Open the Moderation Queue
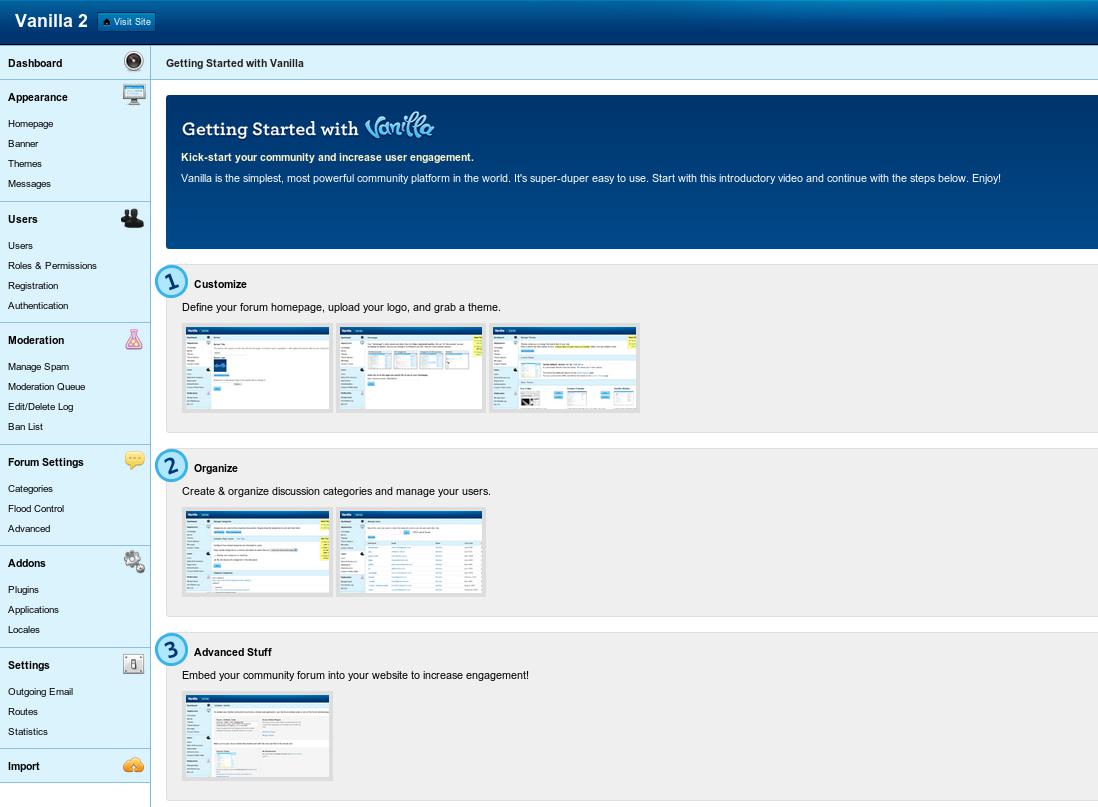This screenshot has height=807, width=1098. 46,387
